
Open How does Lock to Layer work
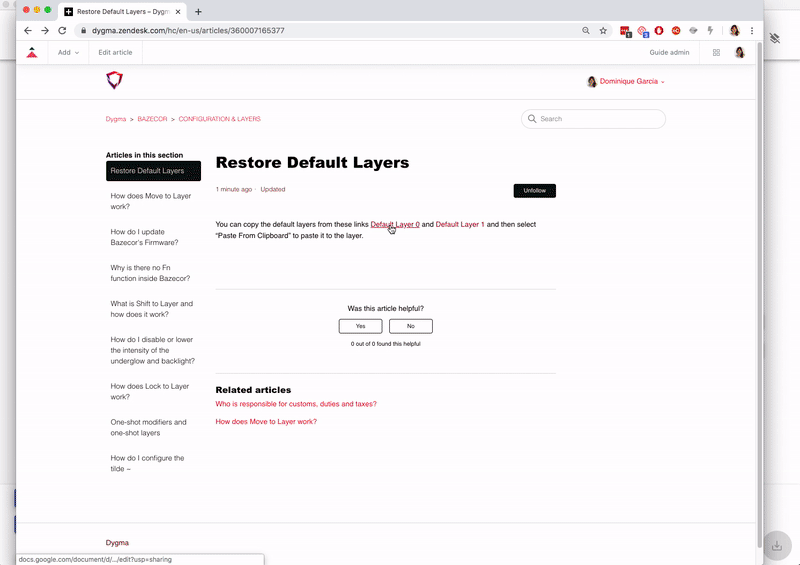click(x=149, y=391)
